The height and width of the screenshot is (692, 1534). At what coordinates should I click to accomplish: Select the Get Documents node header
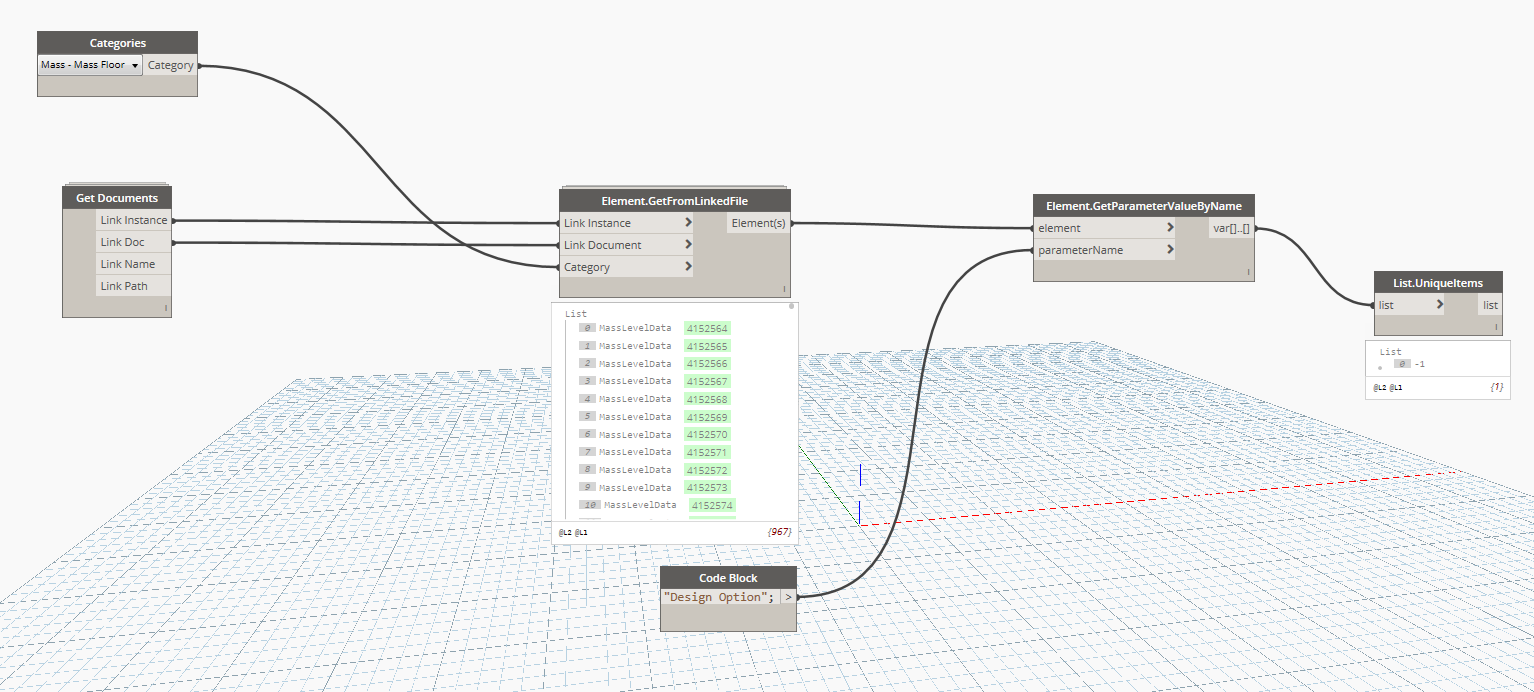coord(117,198)
